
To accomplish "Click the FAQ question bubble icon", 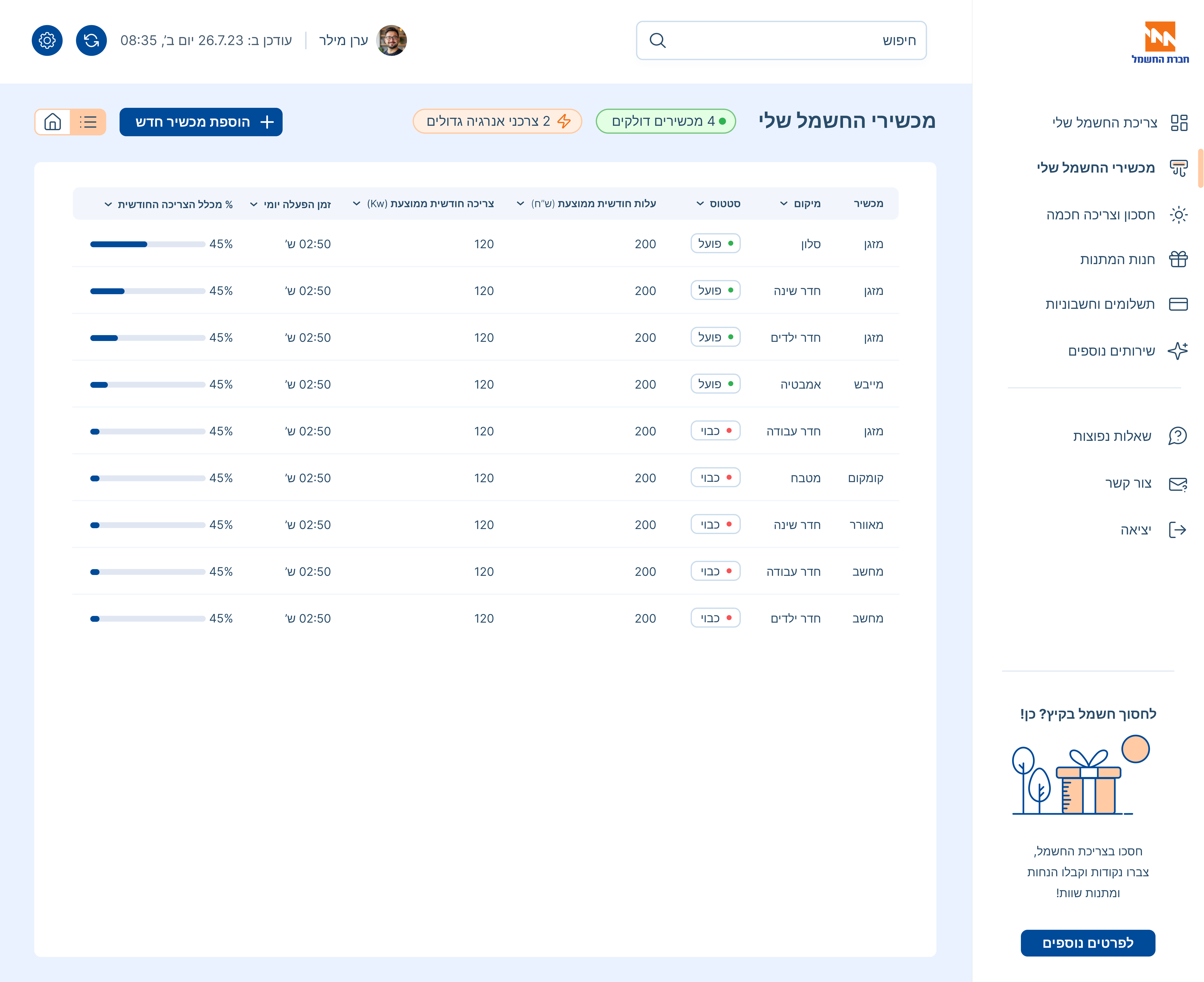I will (x=1177, y=436).
